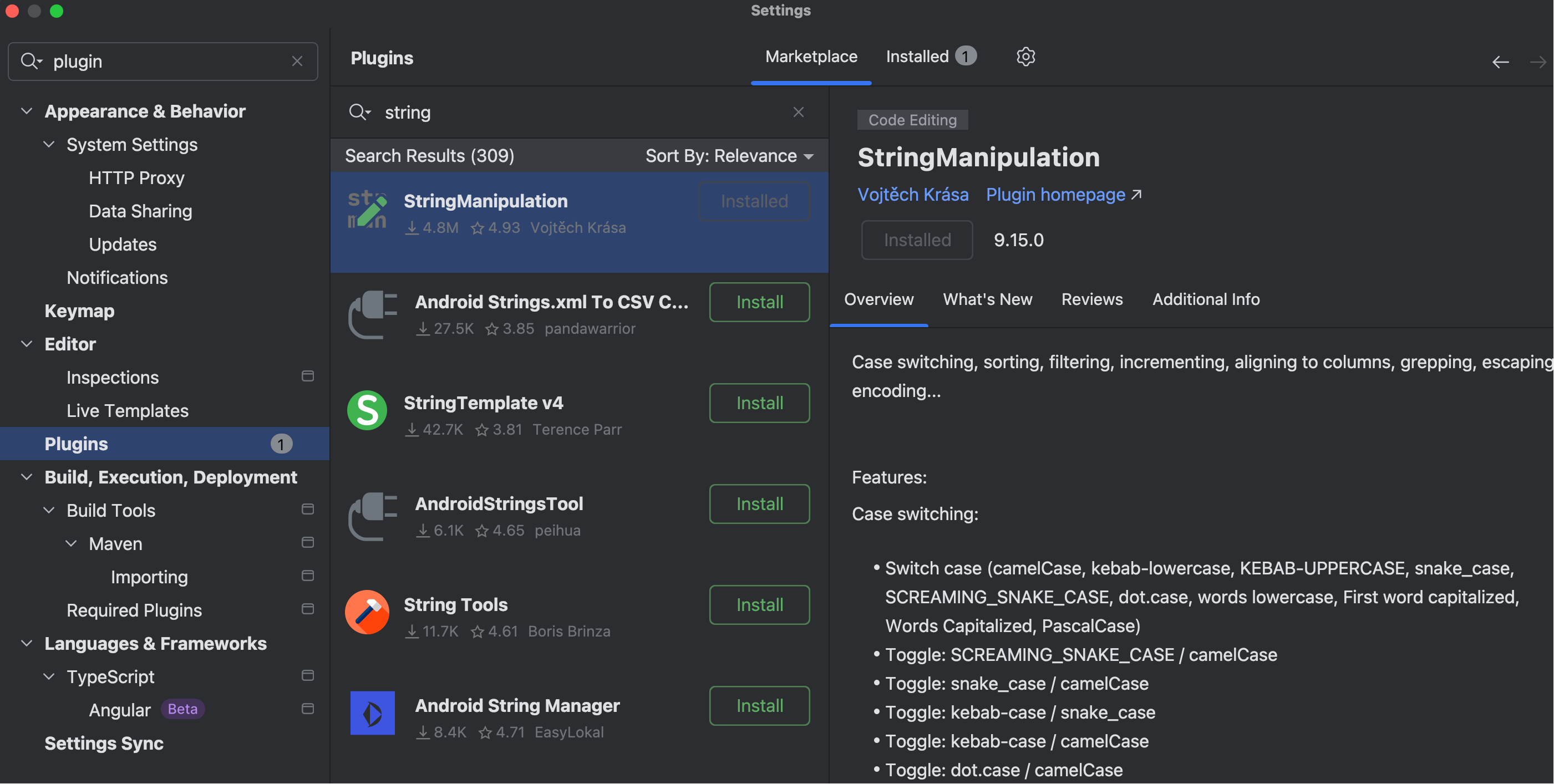Click the StringTemplate v4 green S icon
The width and height of the screenshot is (1554, 784).
pos(367,411)
